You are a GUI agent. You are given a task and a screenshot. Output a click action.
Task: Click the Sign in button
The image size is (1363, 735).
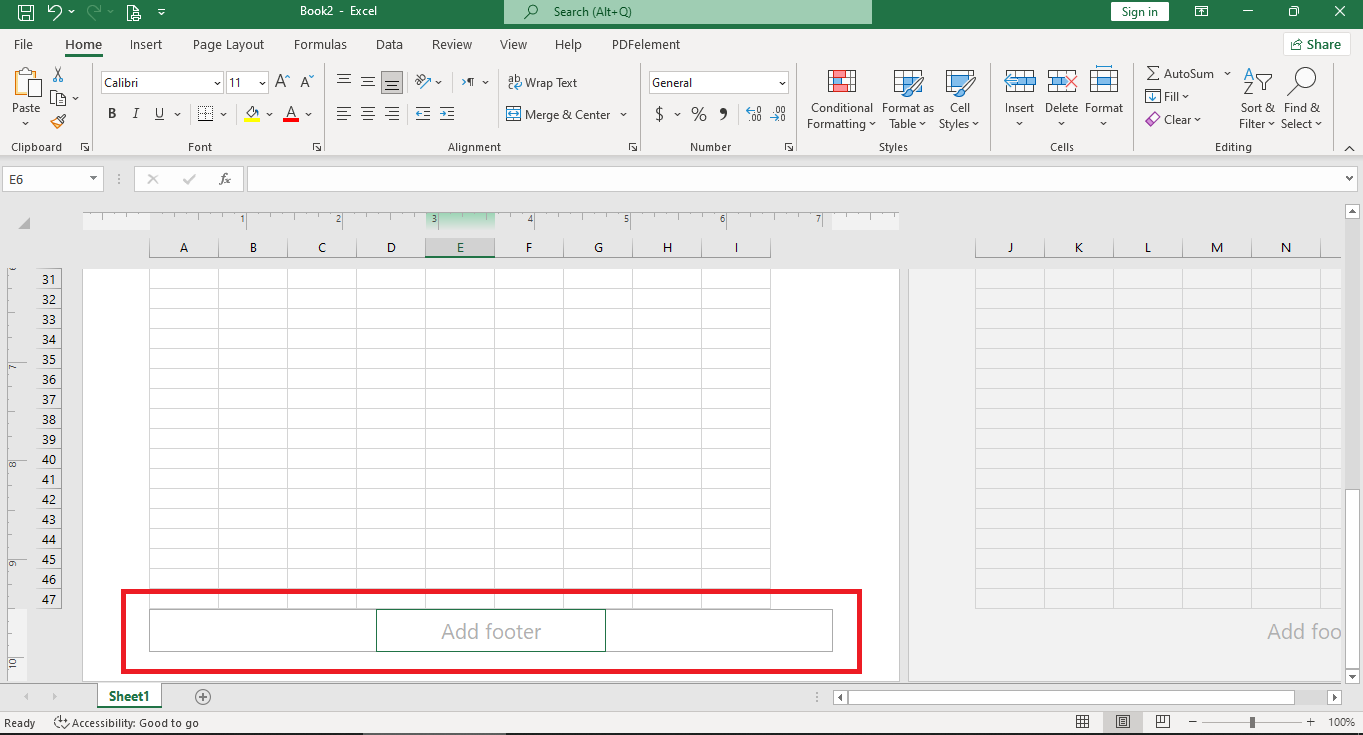(x=1139, y=12)
